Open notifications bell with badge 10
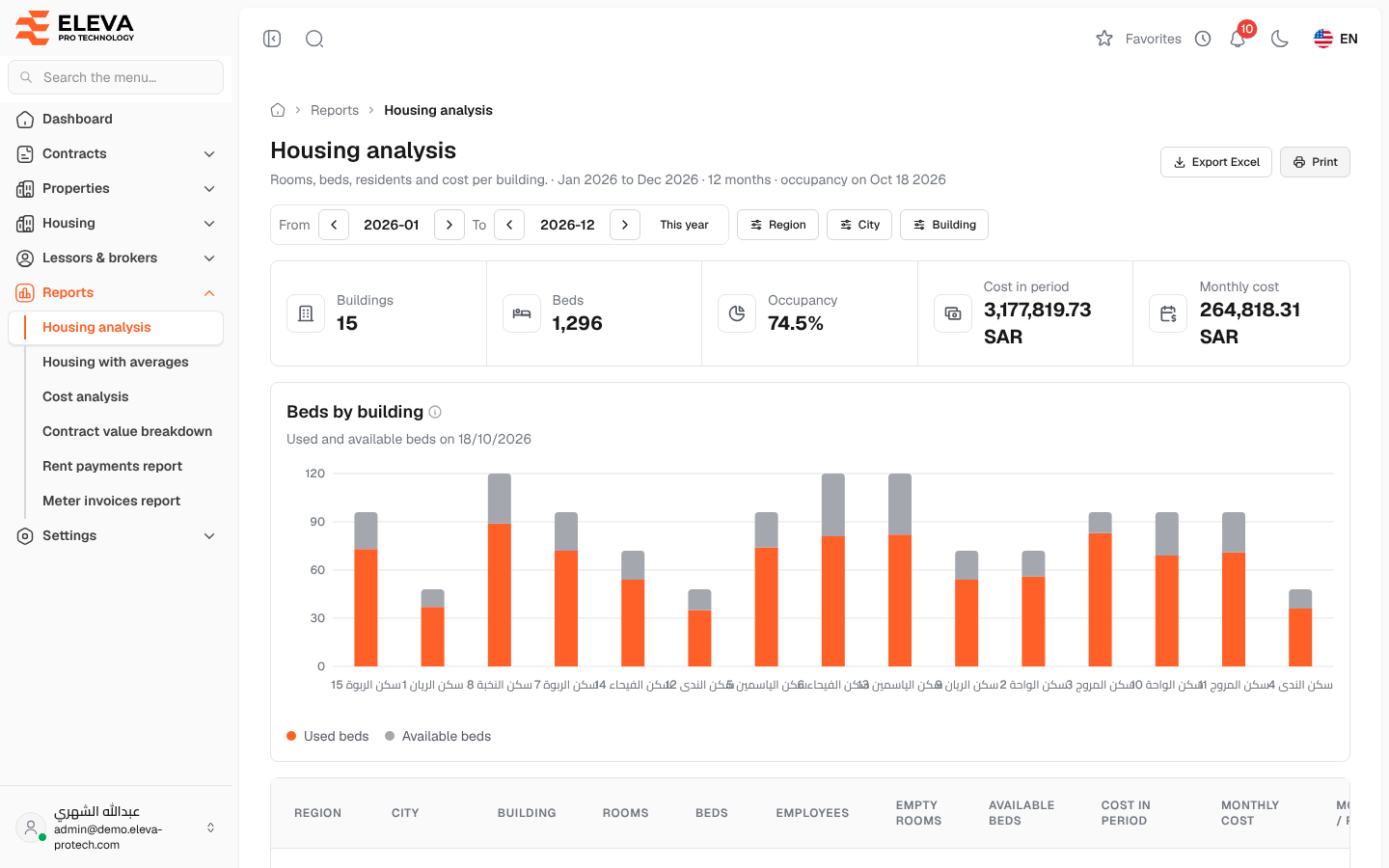 click(x=1239, y=37)
